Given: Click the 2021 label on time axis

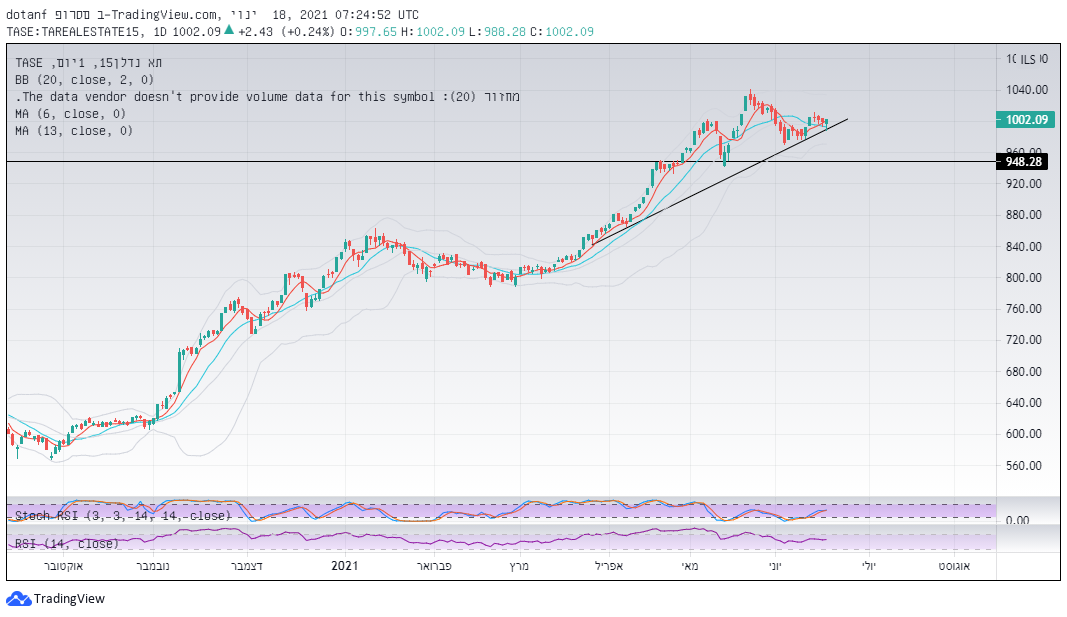Looking at the screenshot, I should (x=344, y=566).
